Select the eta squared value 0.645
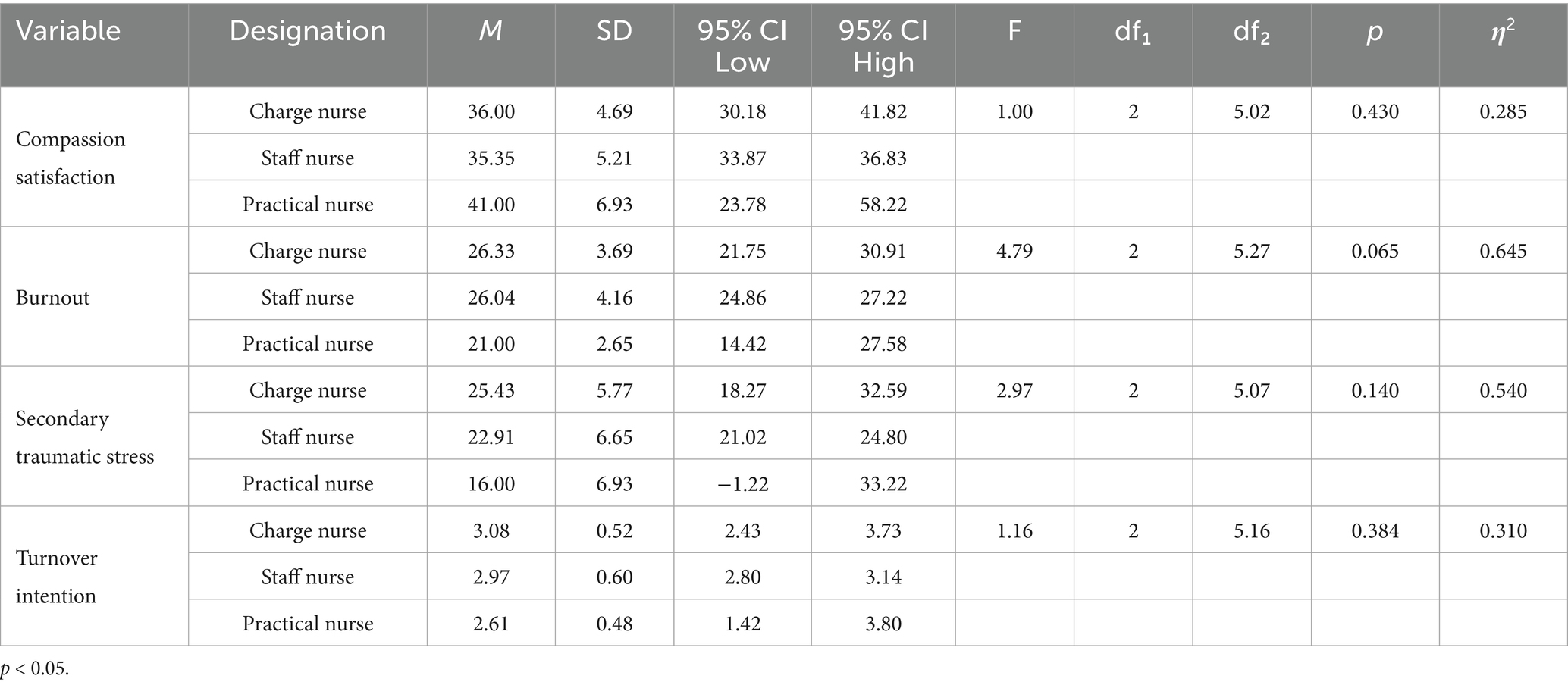Image resolution: width=1568 pixels, height=685 pixels. click(1503, 251)
